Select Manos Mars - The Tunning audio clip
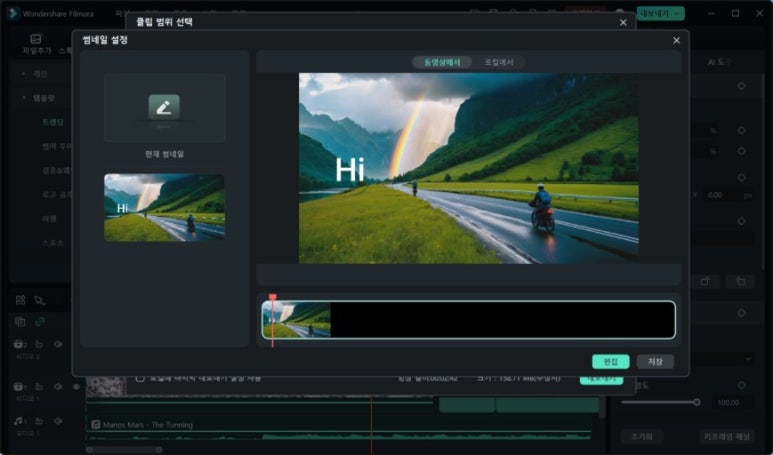Viewport: 773px width, 455px height. (340, 427)
